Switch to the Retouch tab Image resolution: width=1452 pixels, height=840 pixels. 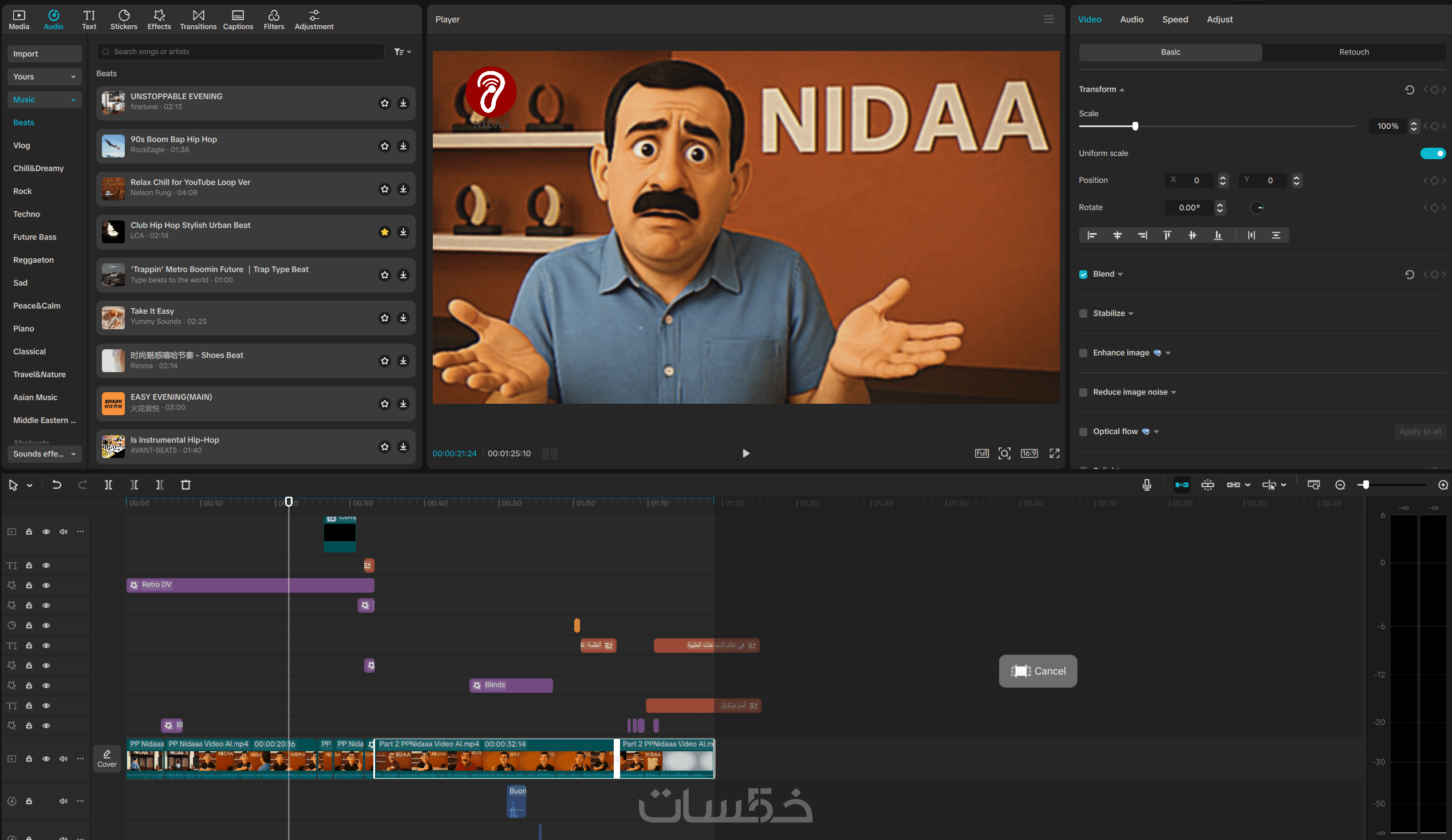[x=1354, y=52]
